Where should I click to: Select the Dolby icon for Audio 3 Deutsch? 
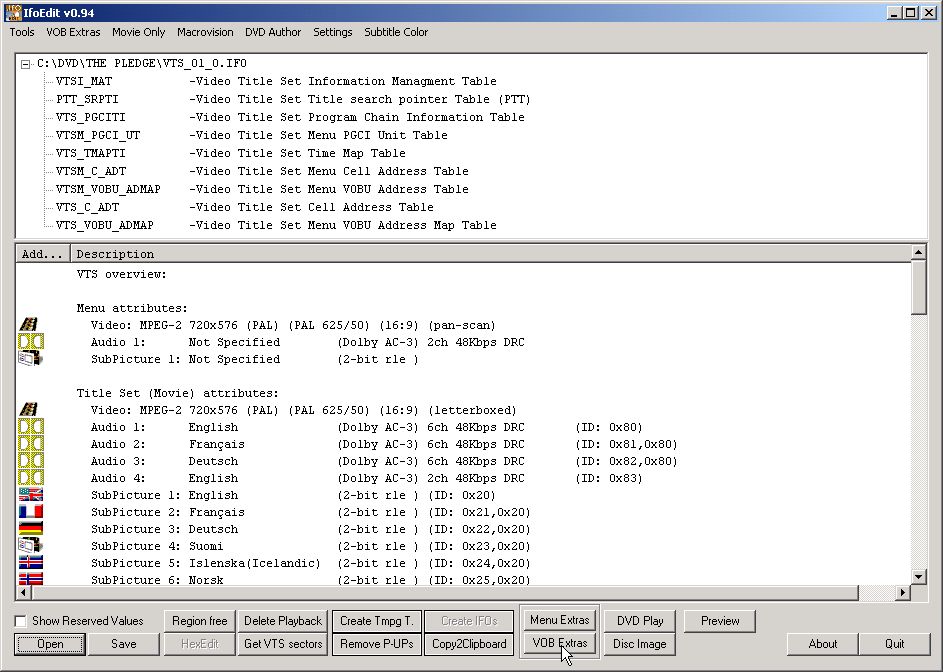31,461
